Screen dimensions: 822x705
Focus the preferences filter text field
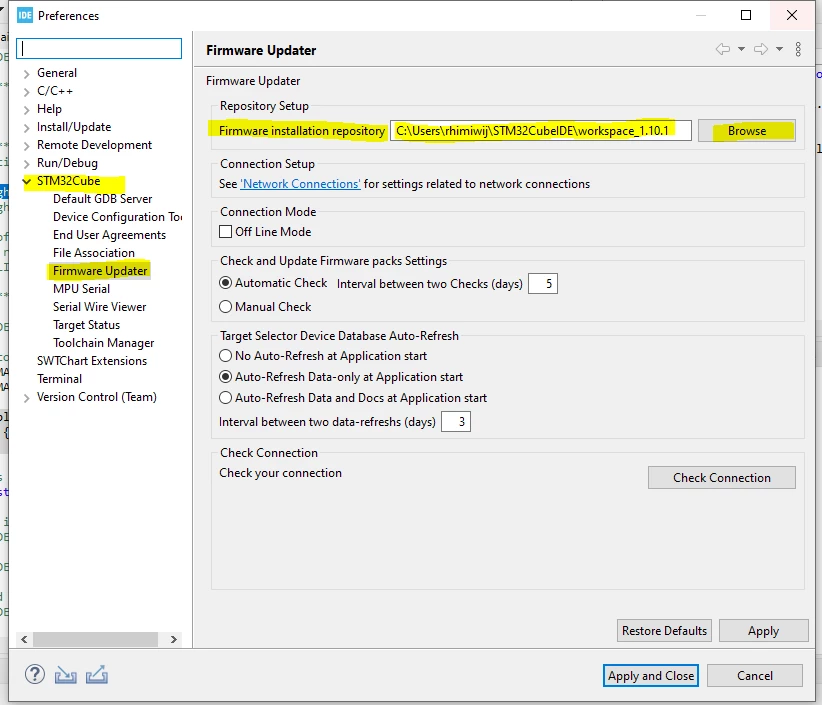99,48
